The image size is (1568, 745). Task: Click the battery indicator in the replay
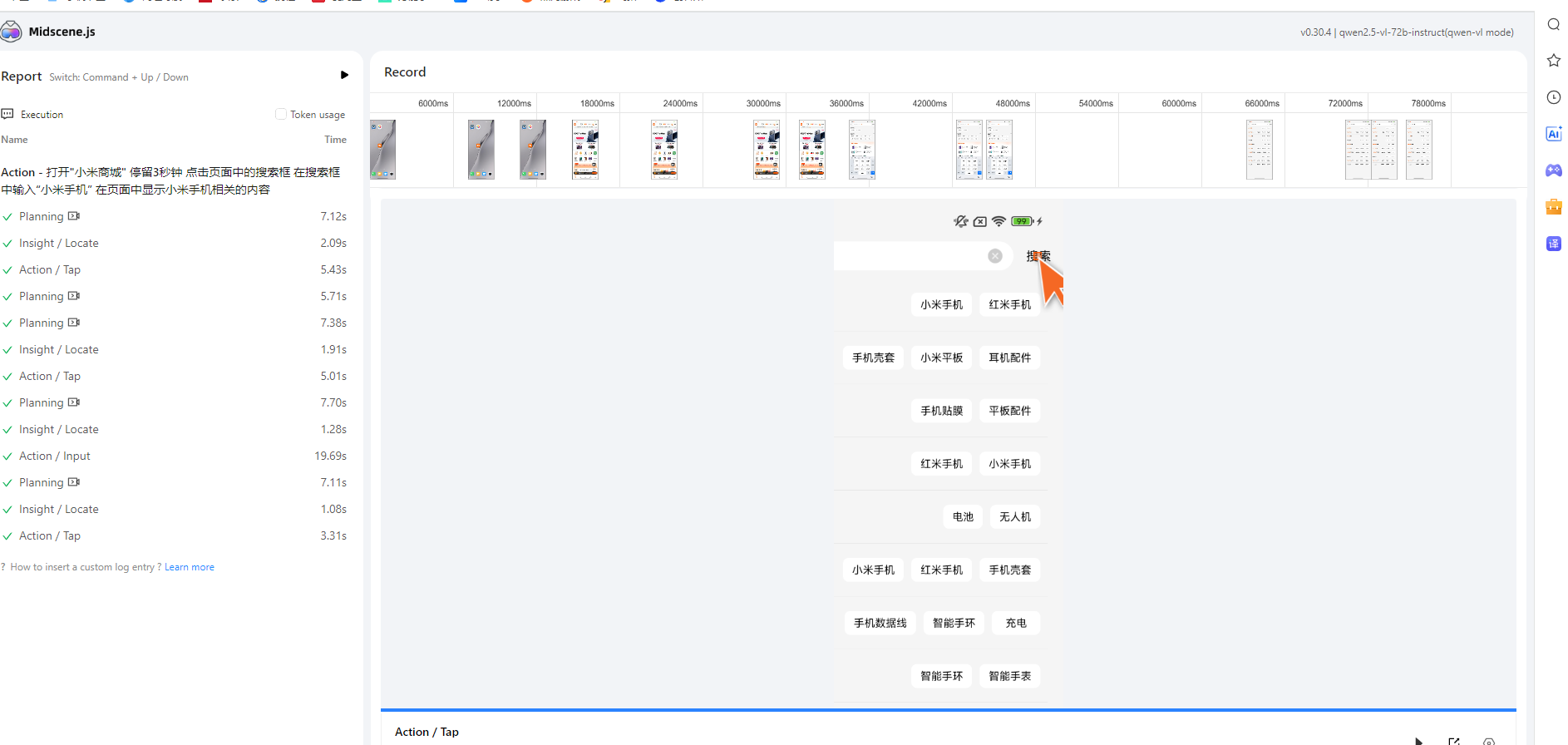point(1023,221)
